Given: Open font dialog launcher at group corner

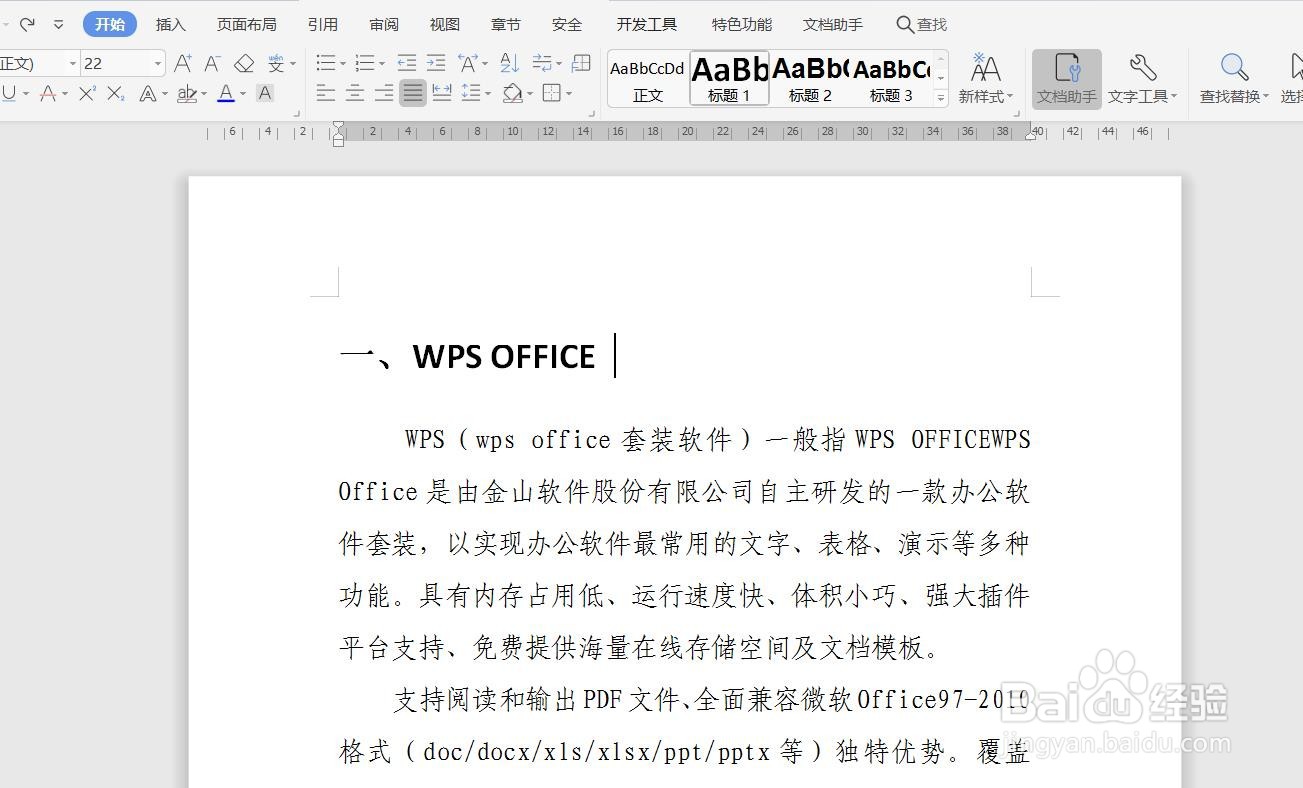Looking at the screenshot, I should 296,113.
